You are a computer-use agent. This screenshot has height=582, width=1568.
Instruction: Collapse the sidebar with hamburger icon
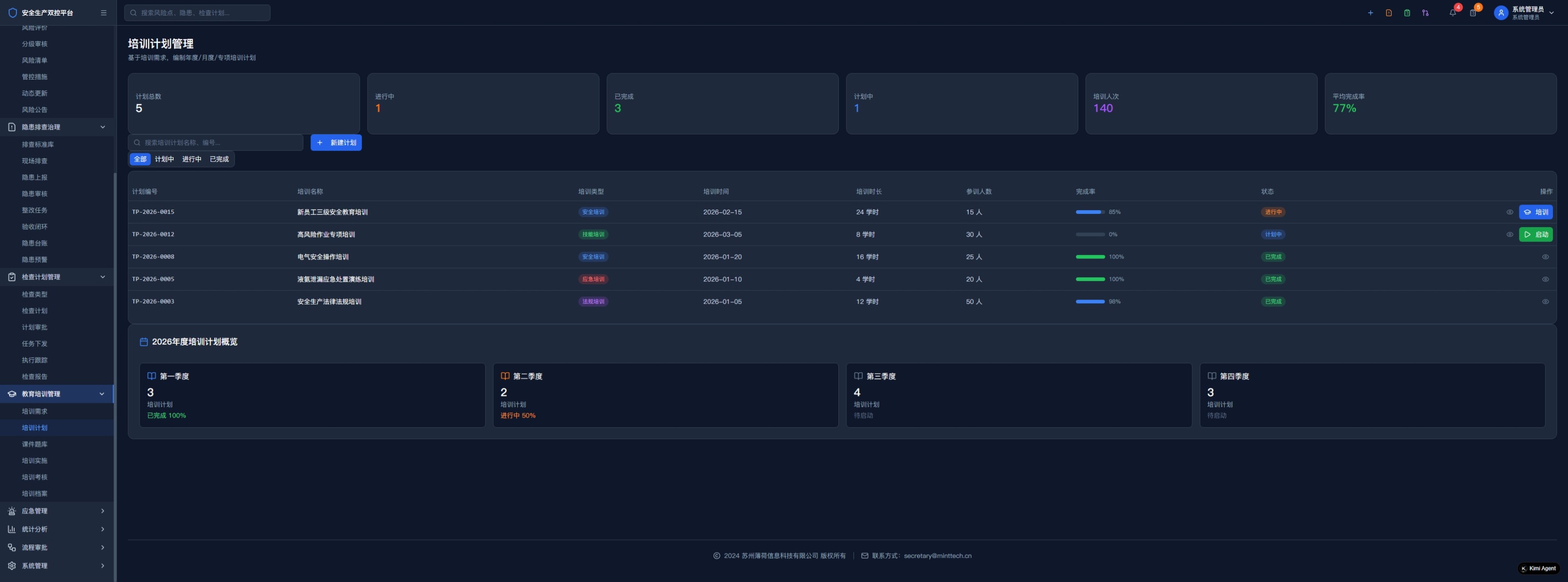[104, 13]
